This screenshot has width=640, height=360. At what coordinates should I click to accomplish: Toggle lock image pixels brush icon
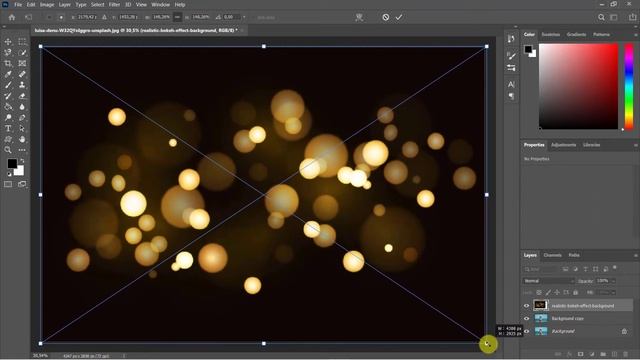548,293
